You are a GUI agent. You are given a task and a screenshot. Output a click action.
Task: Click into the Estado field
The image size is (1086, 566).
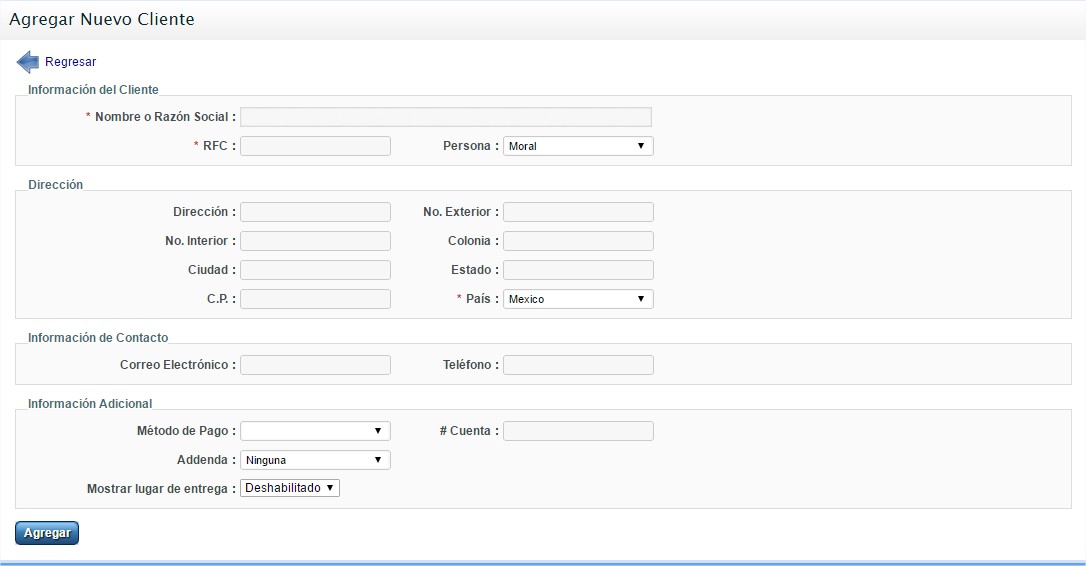pos(578,270)
